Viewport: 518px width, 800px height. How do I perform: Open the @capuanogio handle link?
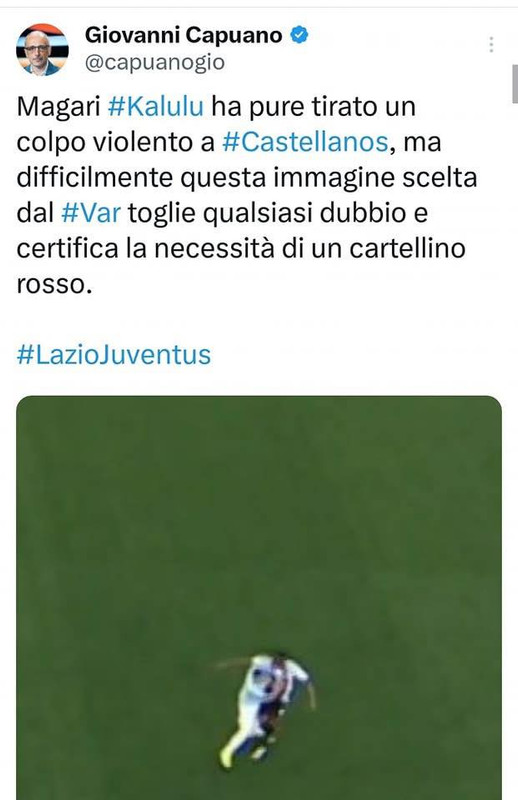(x=155, y=63)
